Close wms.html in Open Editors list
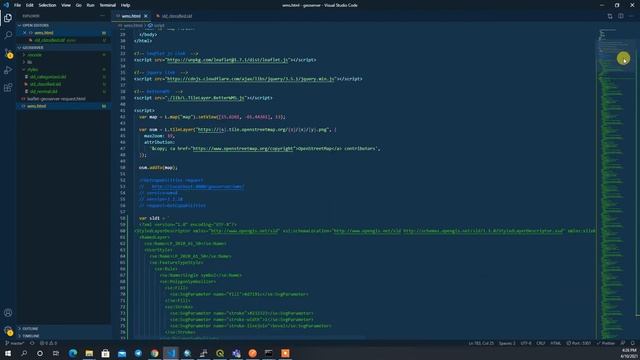Viewport: 640px width, 360px height. (24, 33)
